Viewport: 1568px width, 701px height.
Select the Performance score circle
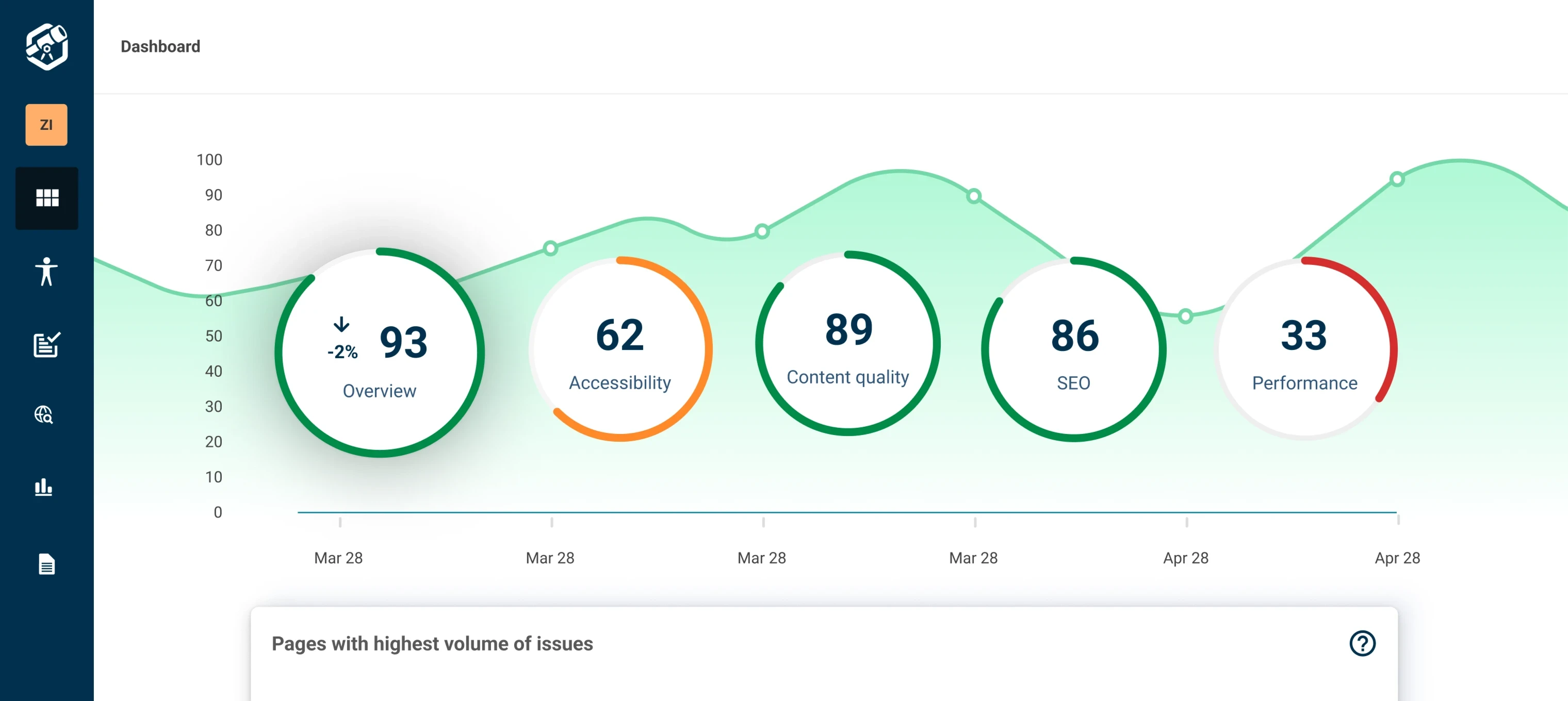pos(1304,348)
